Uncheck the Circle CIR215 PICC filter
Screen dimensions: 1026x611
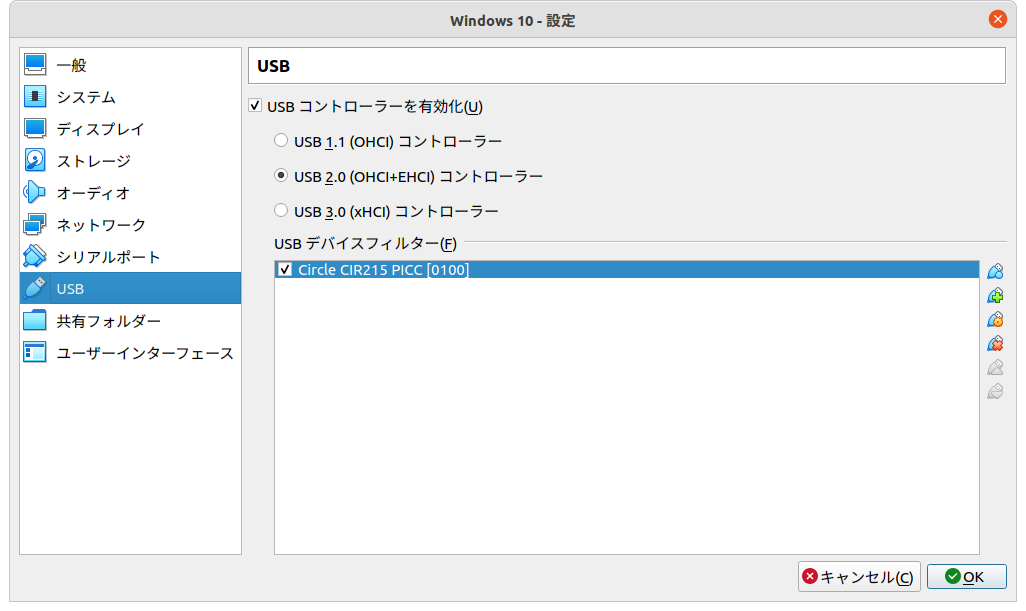(287, 269)
